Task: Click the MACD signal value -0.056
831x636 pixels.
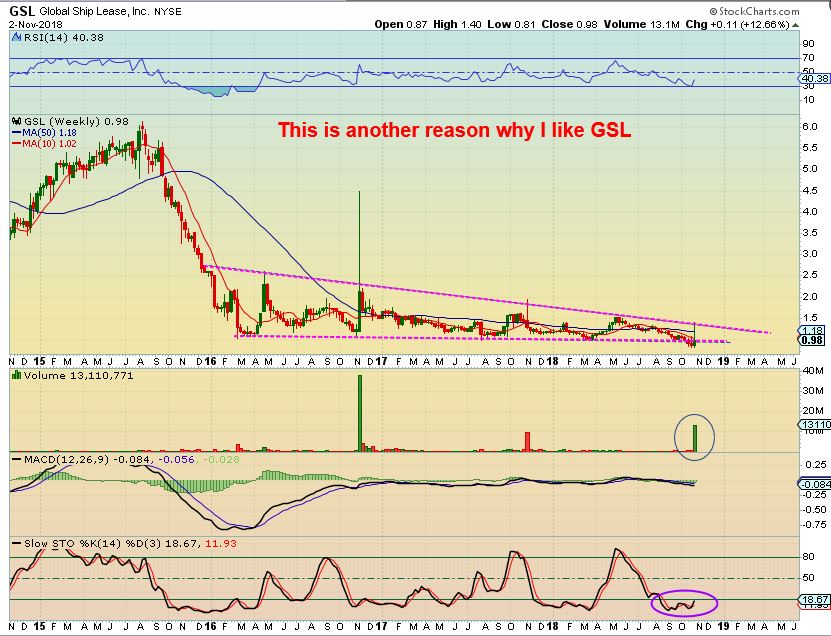Action: click(176, 460)
